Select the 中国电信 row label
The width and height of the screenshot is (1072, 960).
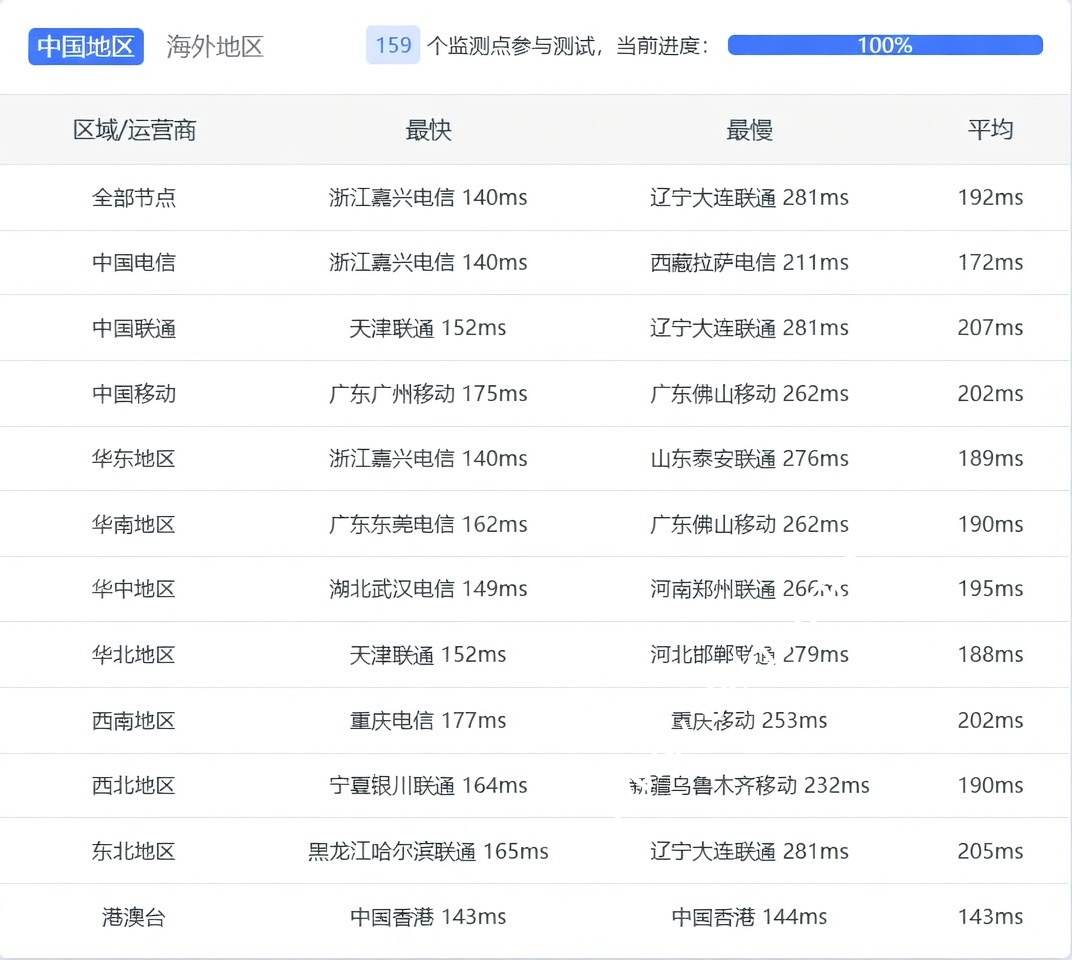point(134,263)
